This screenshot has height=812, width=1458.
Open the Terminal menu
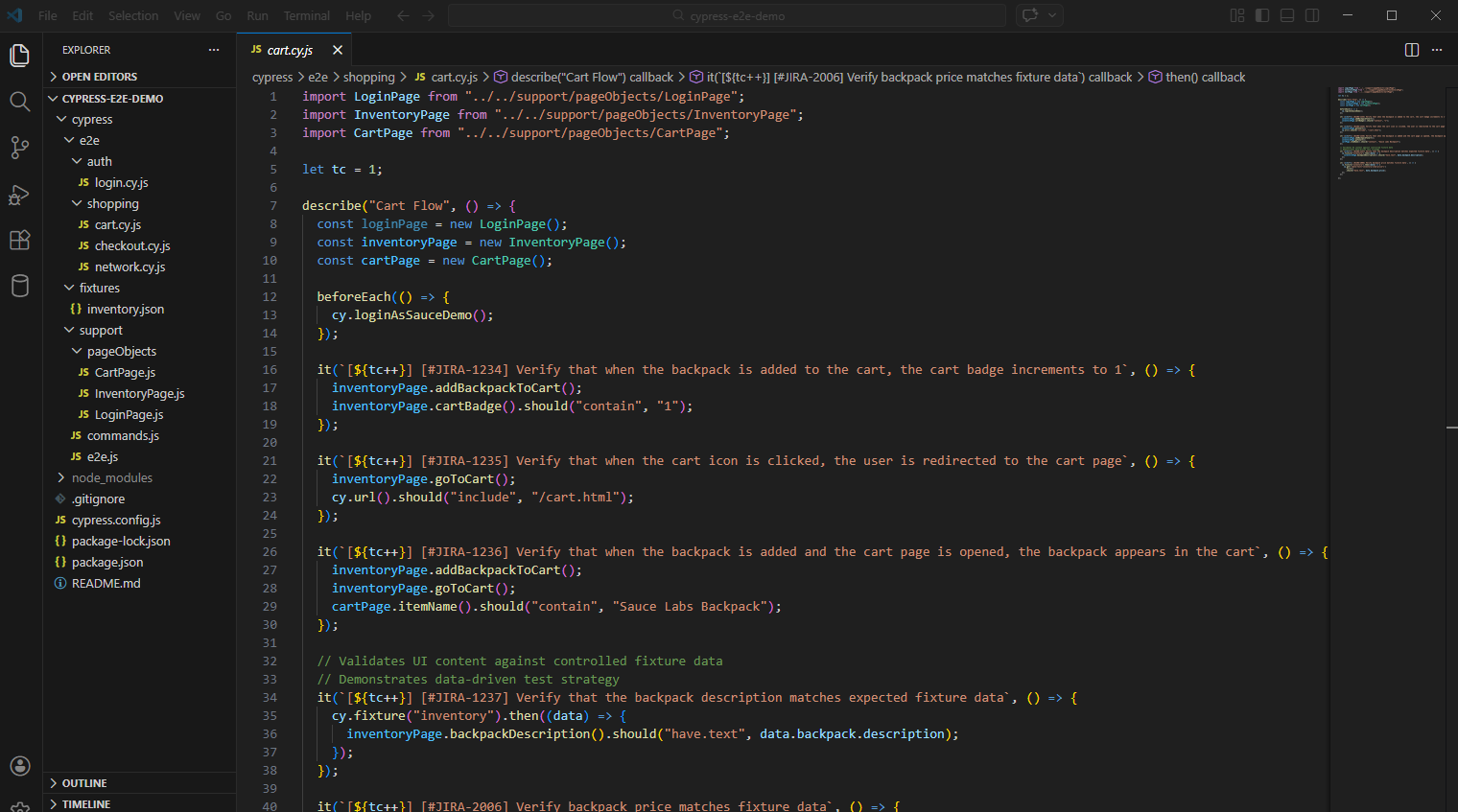tap(306, 15)
